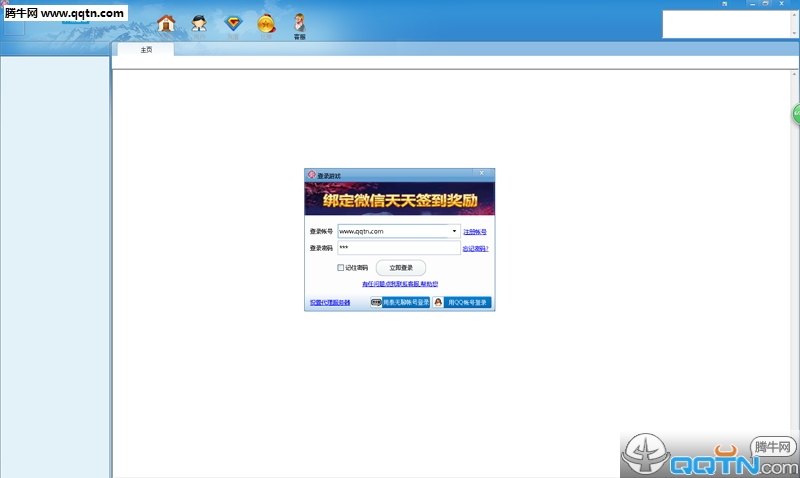Image resolution: width=800 pixels, height=478 pixels.
Task: Toggle the remember password (记住密码) checkbox
Action: click(341, 268)
